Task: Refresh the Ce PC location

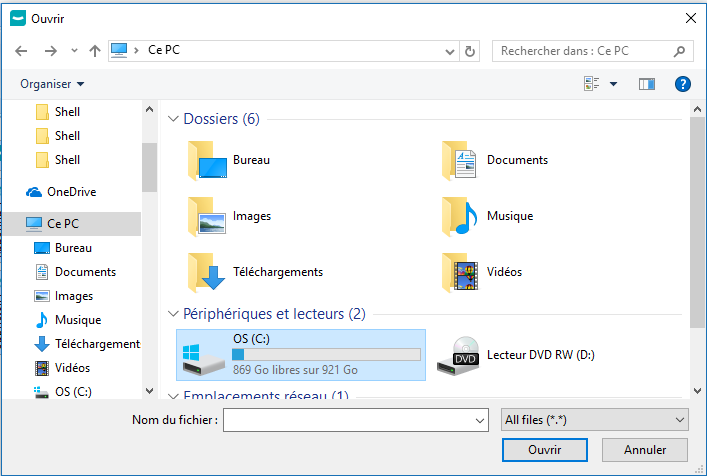Action: click(x=471, y=50)
